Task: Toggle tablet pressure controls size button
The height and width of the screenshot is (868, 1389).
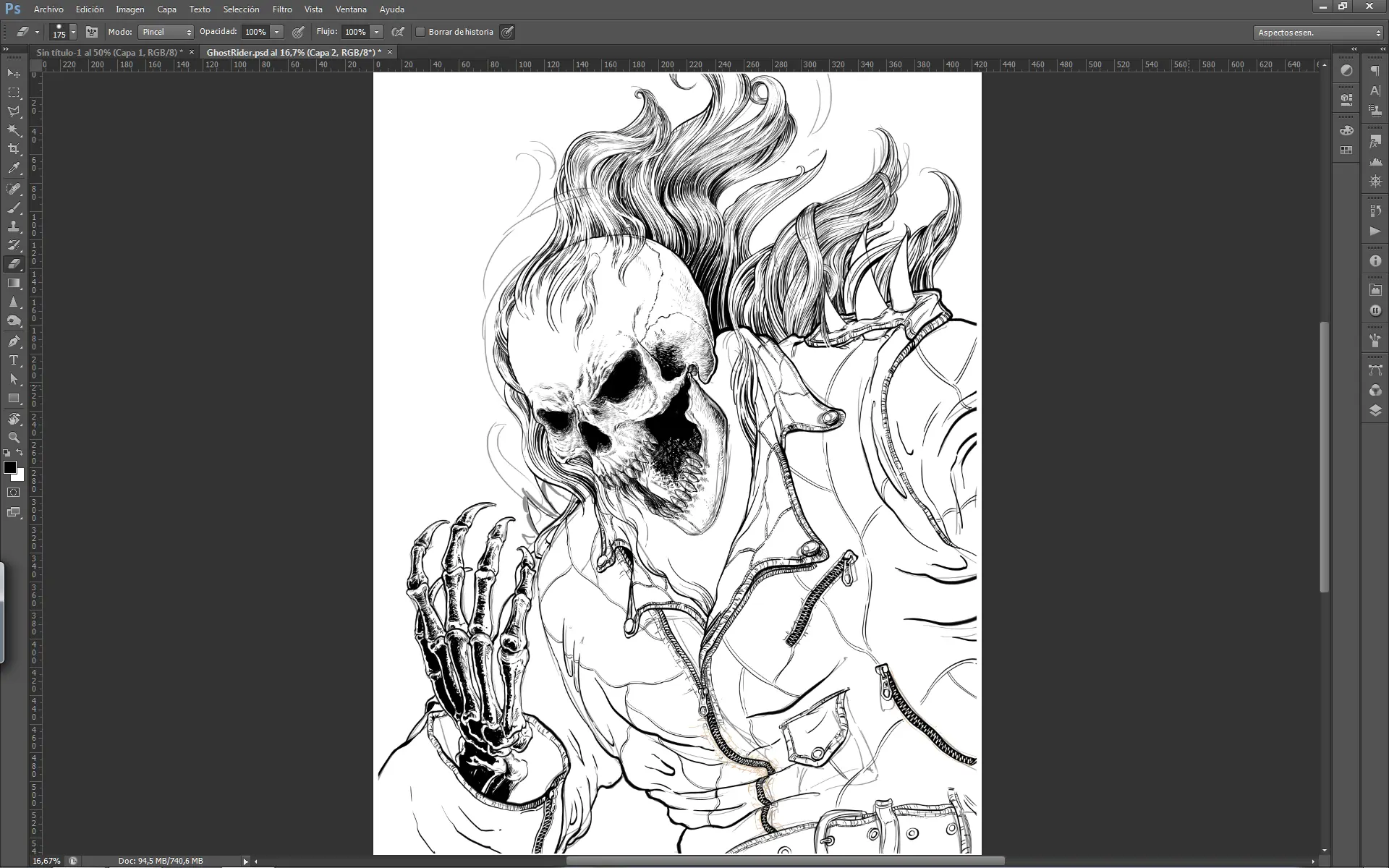Action: click(507, 32)
